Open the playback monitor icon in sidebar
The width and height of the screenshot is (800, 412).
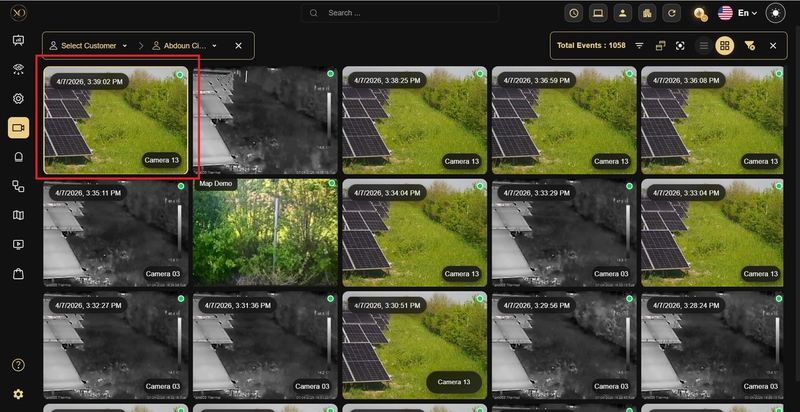(x=18, y=245)
